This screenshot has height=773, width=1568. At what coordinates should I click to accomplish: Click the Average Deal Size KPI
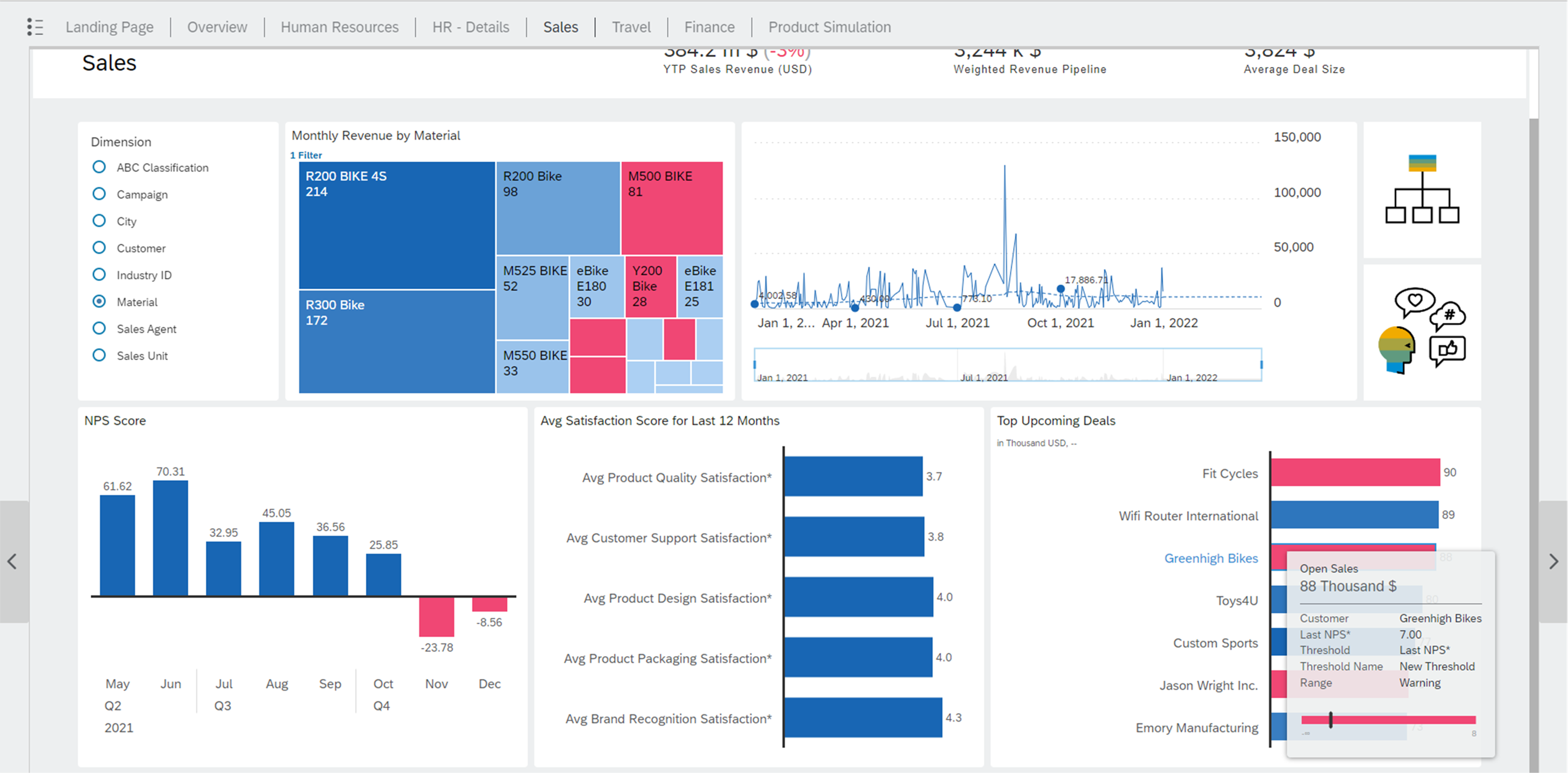(x=1294, y=63)
